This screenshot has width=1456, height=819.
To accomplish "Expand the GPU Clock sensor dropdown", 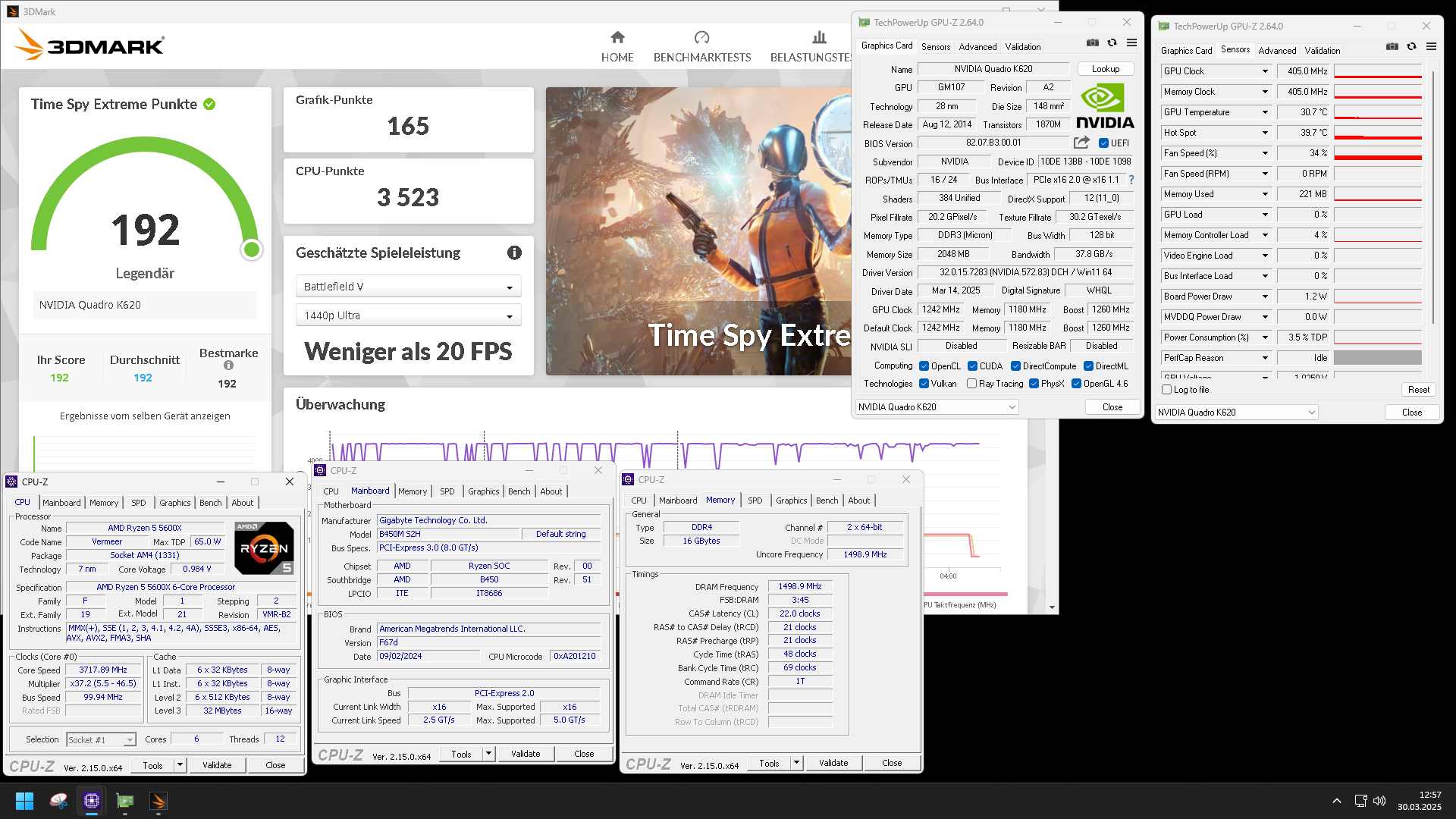I will click(x=1265, y=71).
